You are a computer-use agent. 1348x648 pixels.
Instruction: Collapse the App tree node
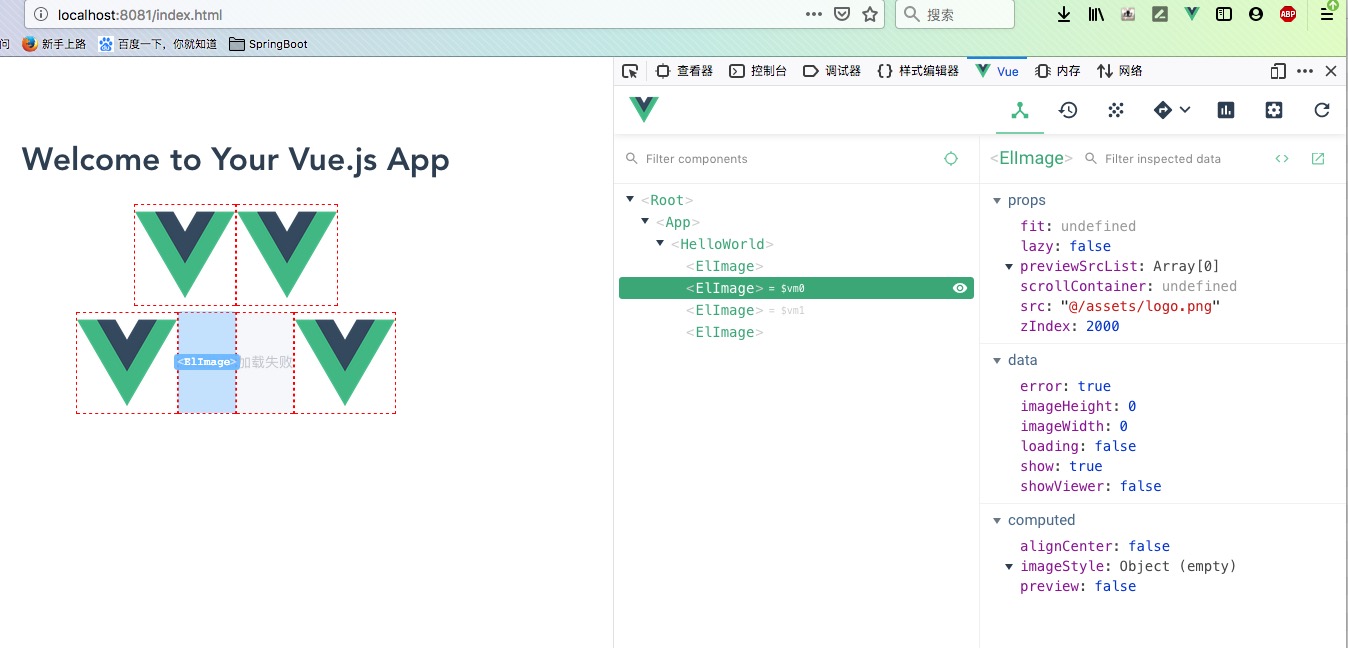pos(645,222)
